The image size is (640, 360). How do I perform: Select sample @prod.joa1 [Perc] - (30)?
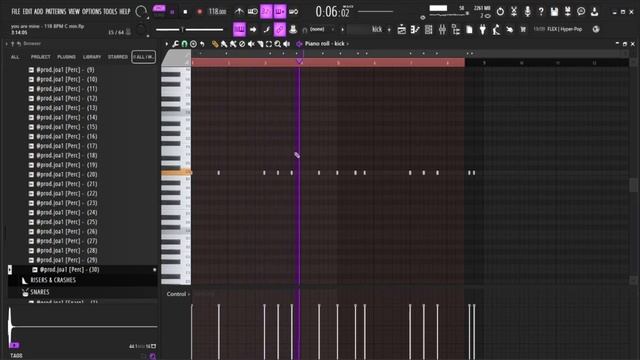69,269
